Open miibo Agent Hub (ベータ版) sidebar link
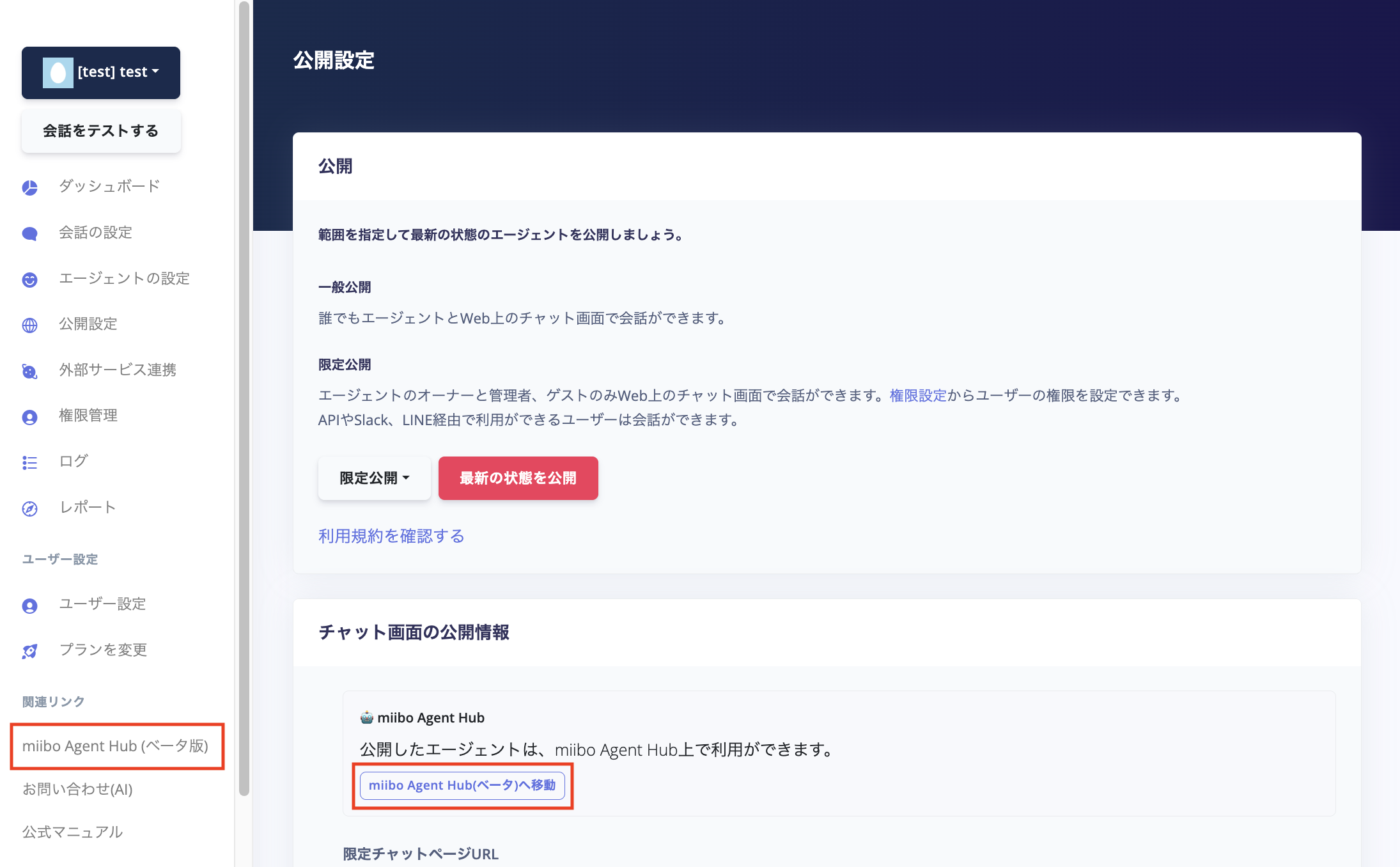 [116, 746]
